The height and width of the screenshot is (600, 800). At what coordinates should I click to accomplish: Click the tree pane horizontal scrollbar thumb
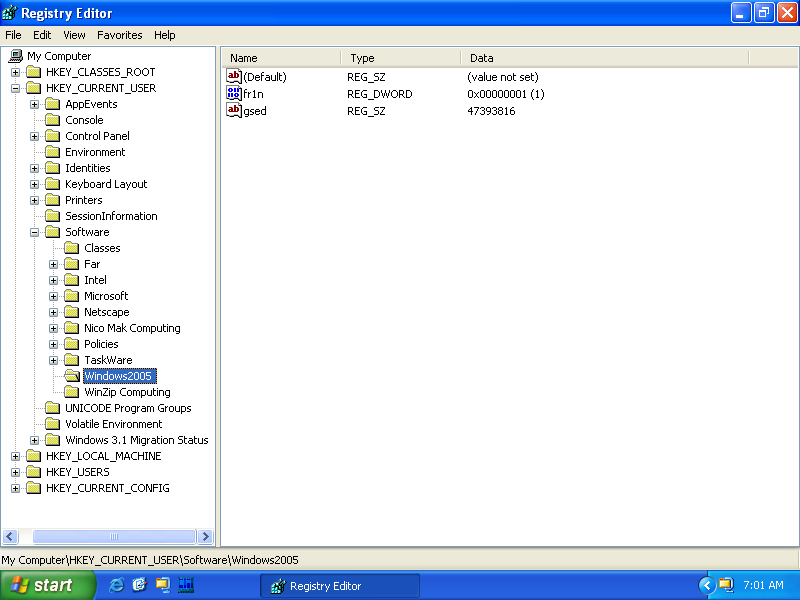click(x=114, y=536)
